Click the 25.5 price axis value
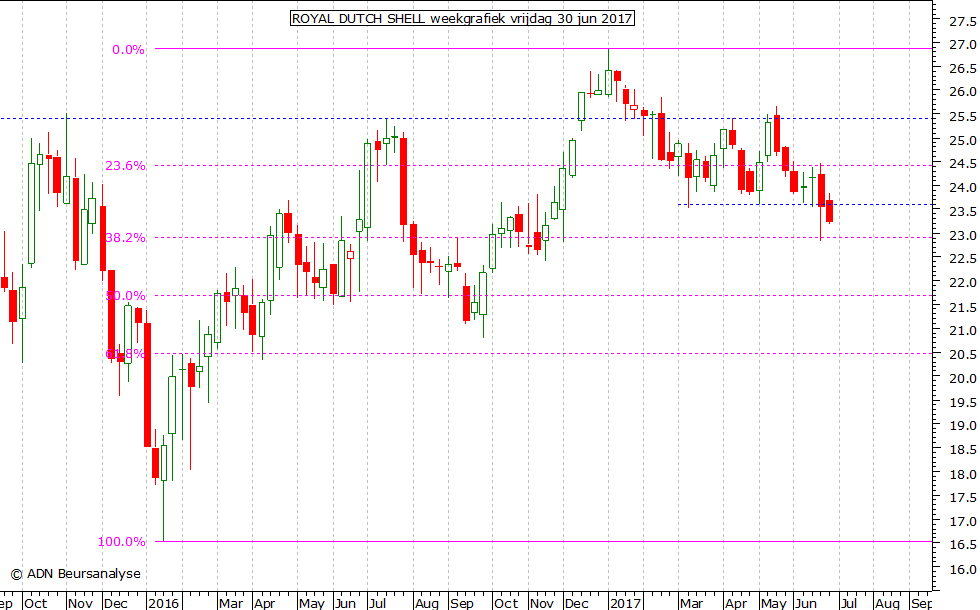This screenshot has height=610, width=980. click(x=962, y=117)
